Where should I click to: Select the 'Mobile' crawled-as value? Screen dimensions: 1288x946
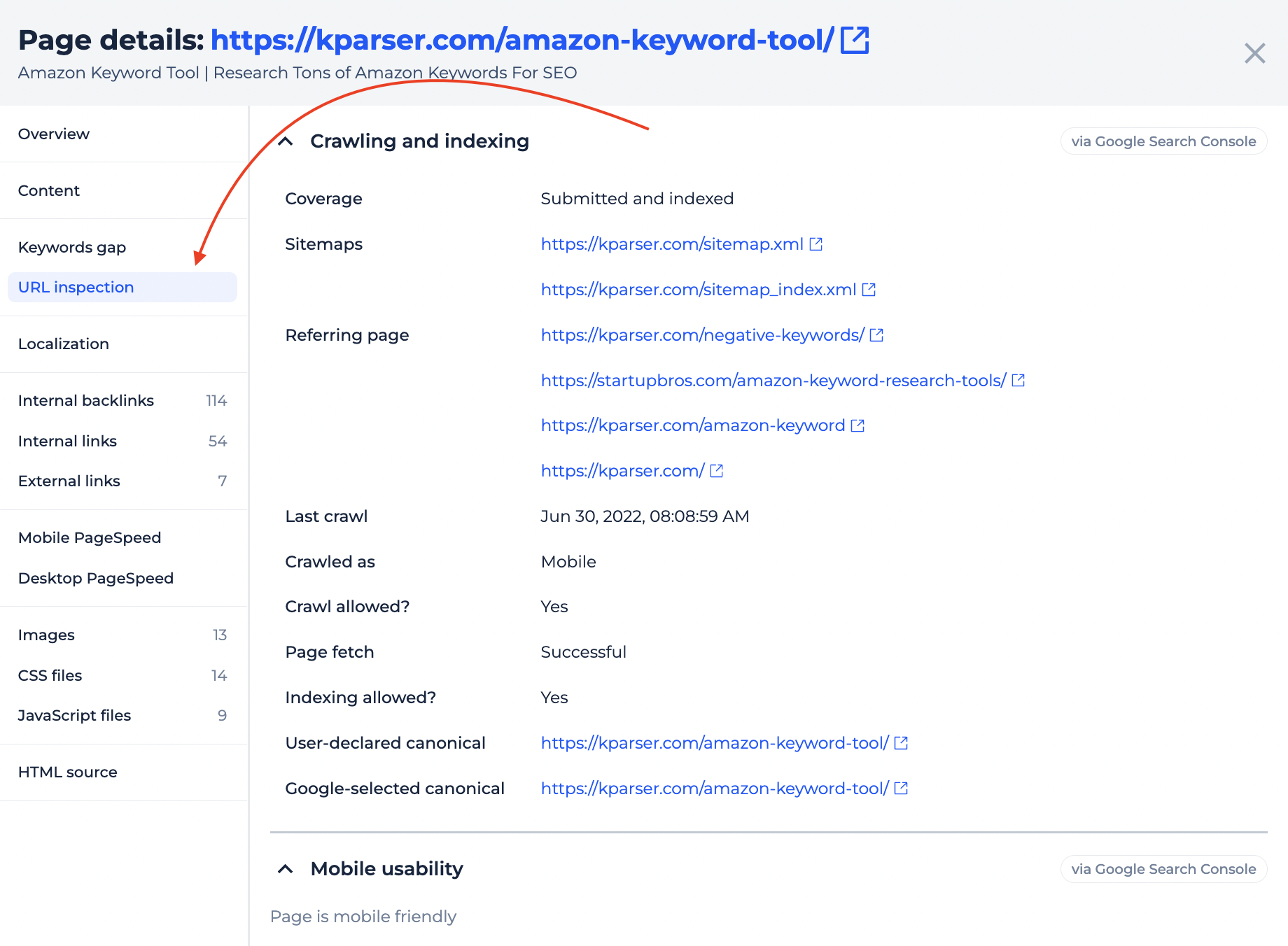tap(568, 562)
